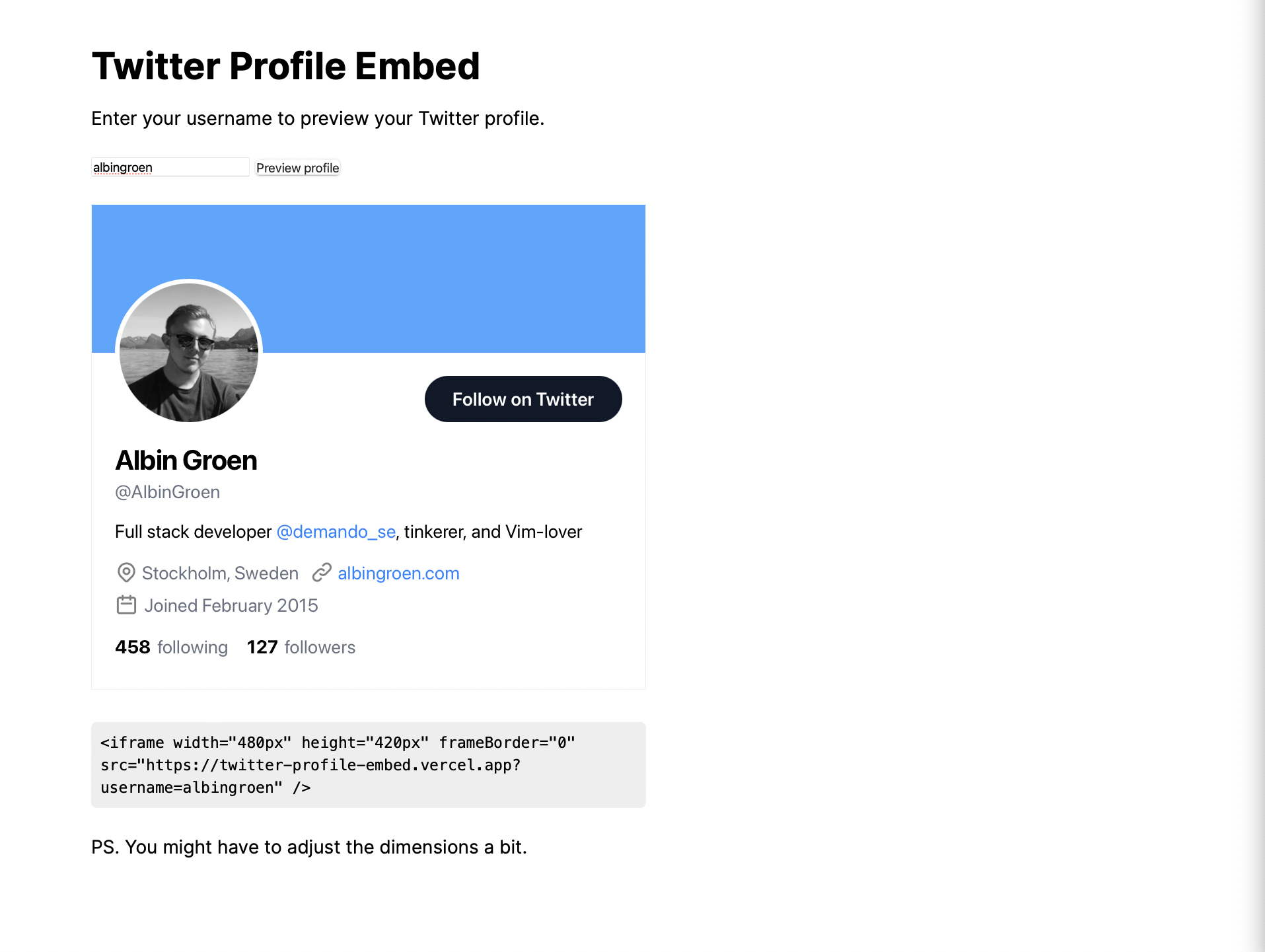Open the Follow on Twitter button

522,399
